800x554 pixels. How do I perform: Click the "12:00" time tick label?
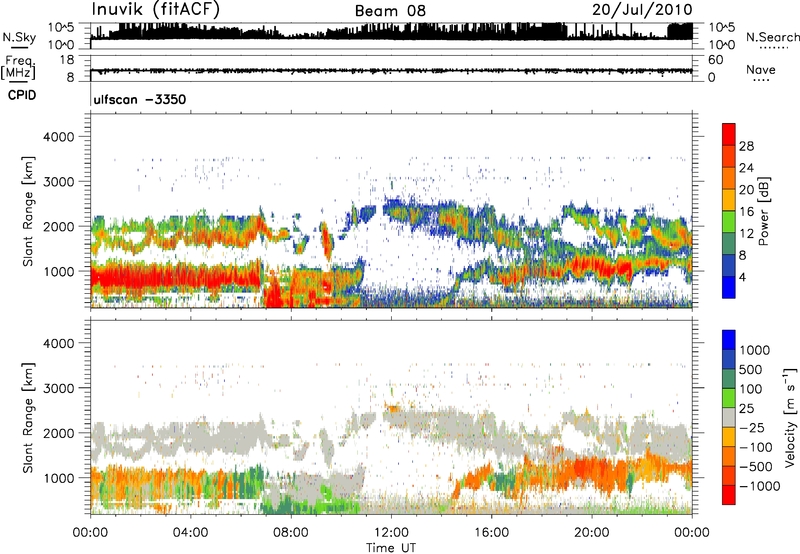(391, 533)
